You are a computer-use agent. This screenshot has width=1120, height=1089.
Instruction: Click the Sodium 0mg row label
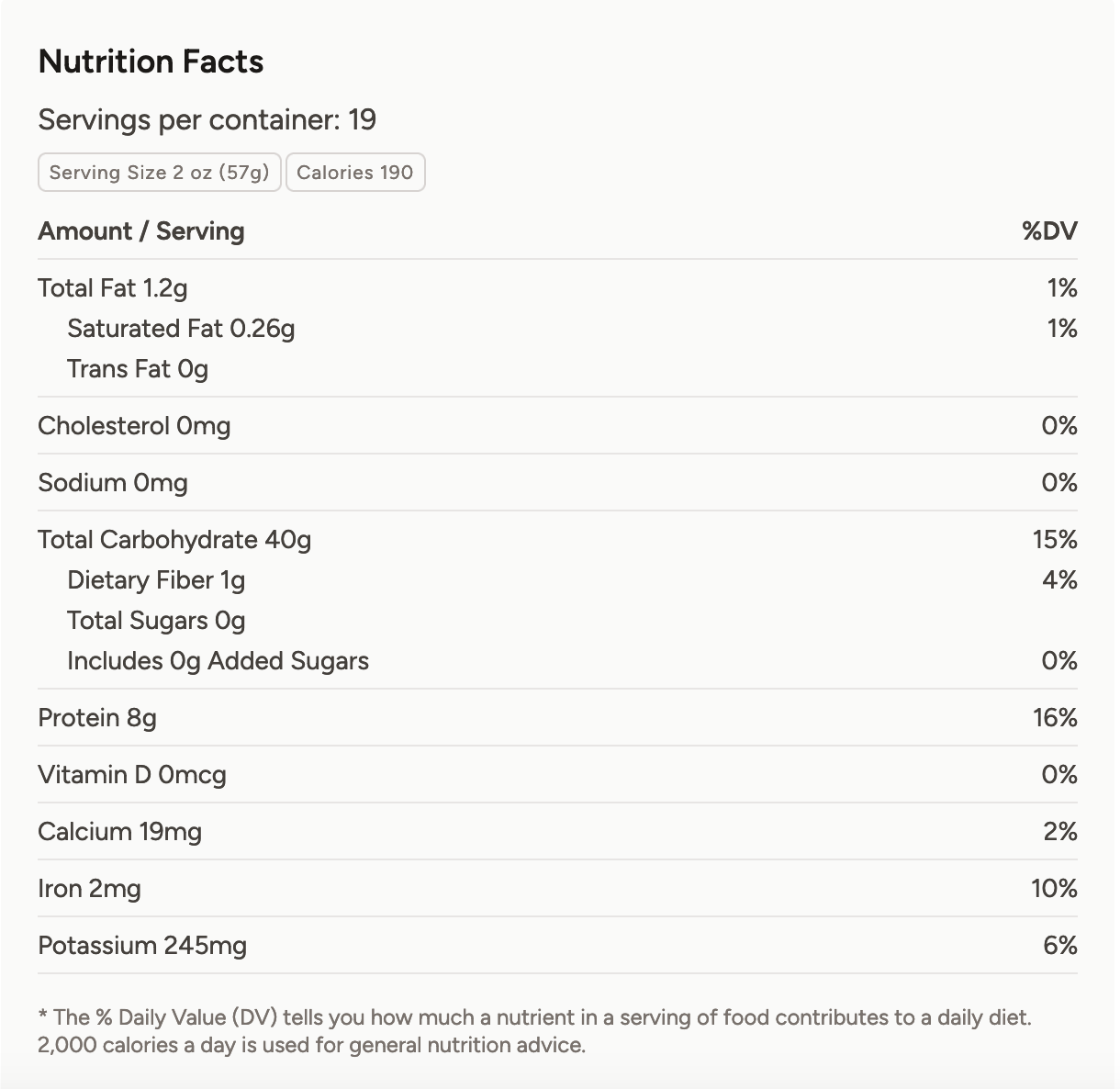point(113,483)
